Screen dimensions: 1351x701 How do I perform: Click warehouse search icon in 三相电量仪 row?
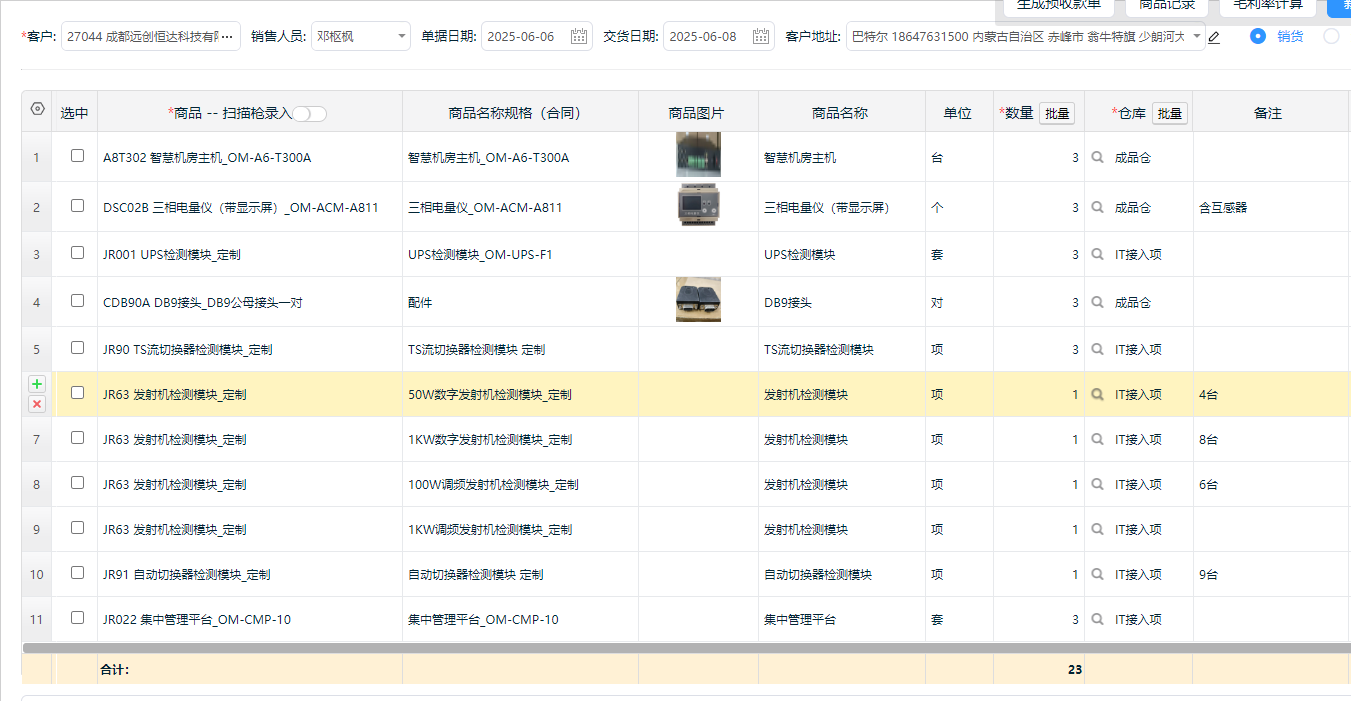click(1098, 208)
